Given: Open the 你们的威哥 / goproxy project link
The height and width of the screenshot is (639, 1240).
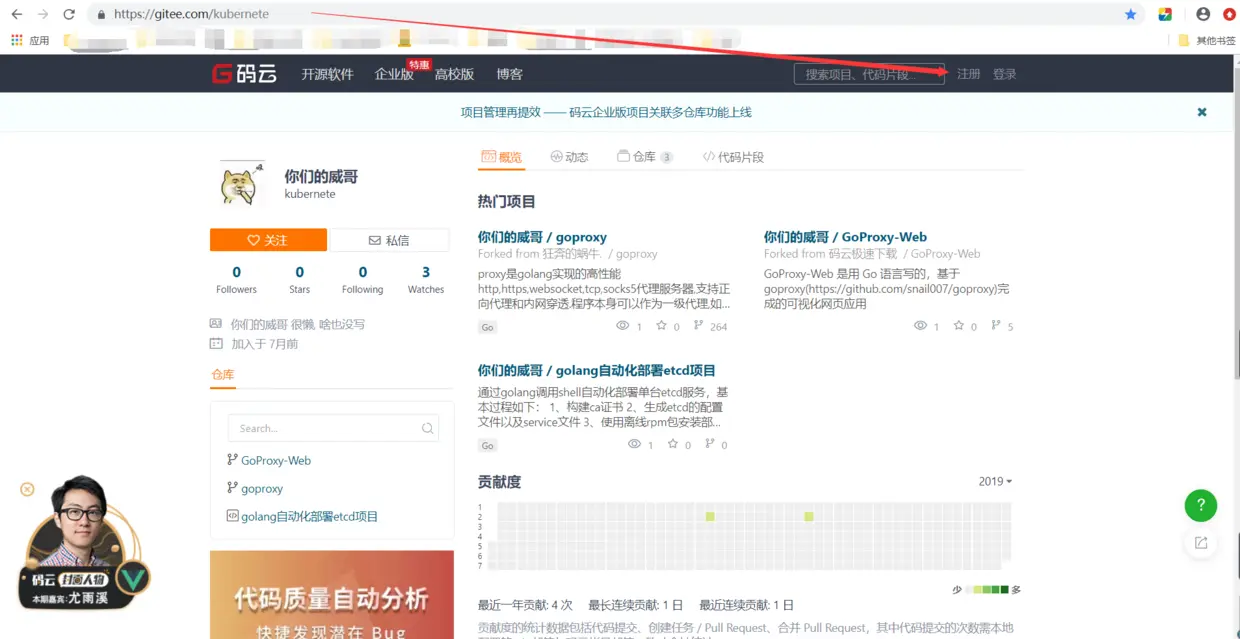Looking at the screenshot, I should pyautogui.click(x=542, y=237).
